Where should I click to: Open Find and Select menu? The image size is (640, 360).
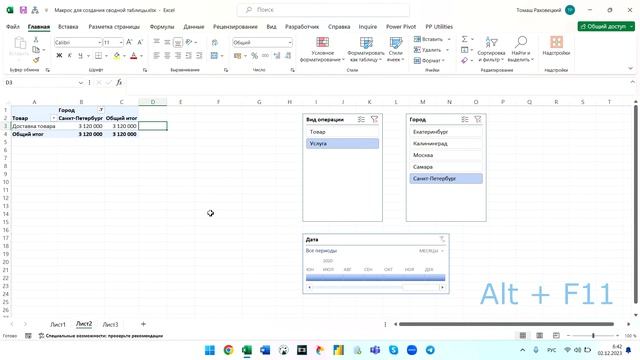[521, 49]
